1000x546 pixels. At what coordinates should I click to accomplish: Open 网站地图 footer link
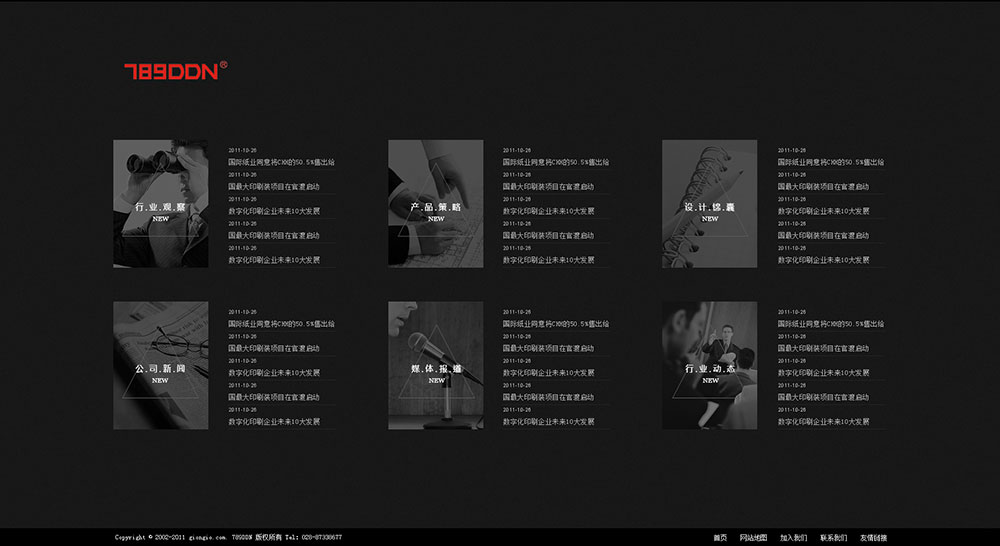(x=753, y=538)
